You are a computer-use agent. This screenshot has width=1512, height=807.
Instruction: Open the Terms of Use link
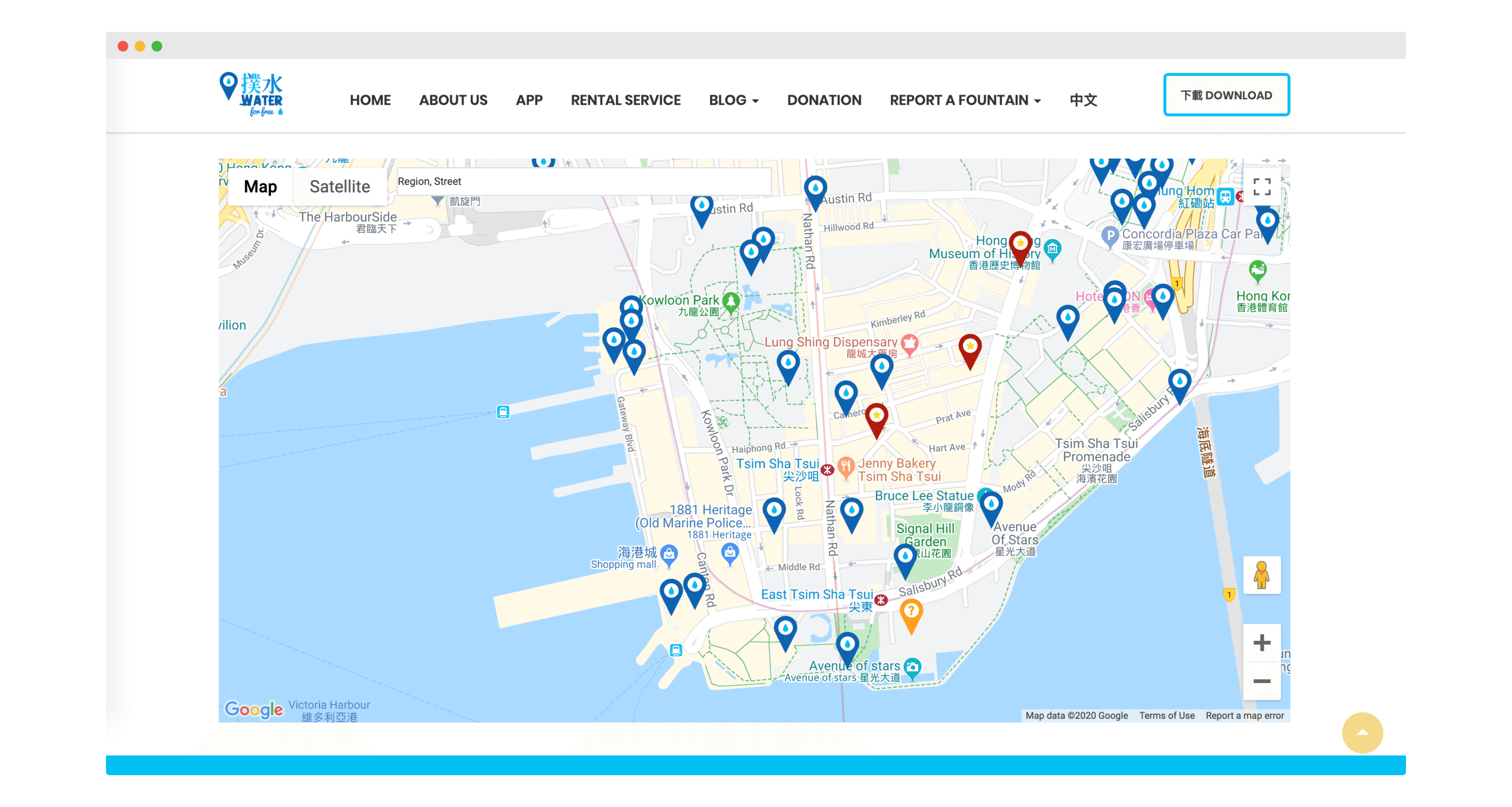pos(1166,715)
